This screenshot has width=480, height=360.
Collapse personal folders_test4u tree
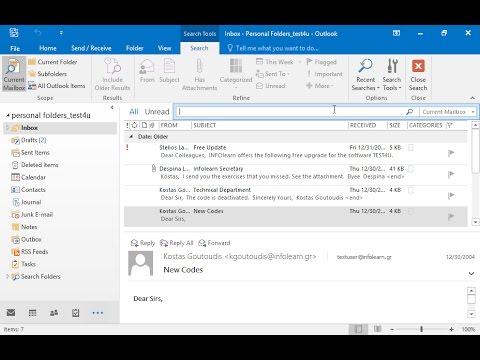8,116
